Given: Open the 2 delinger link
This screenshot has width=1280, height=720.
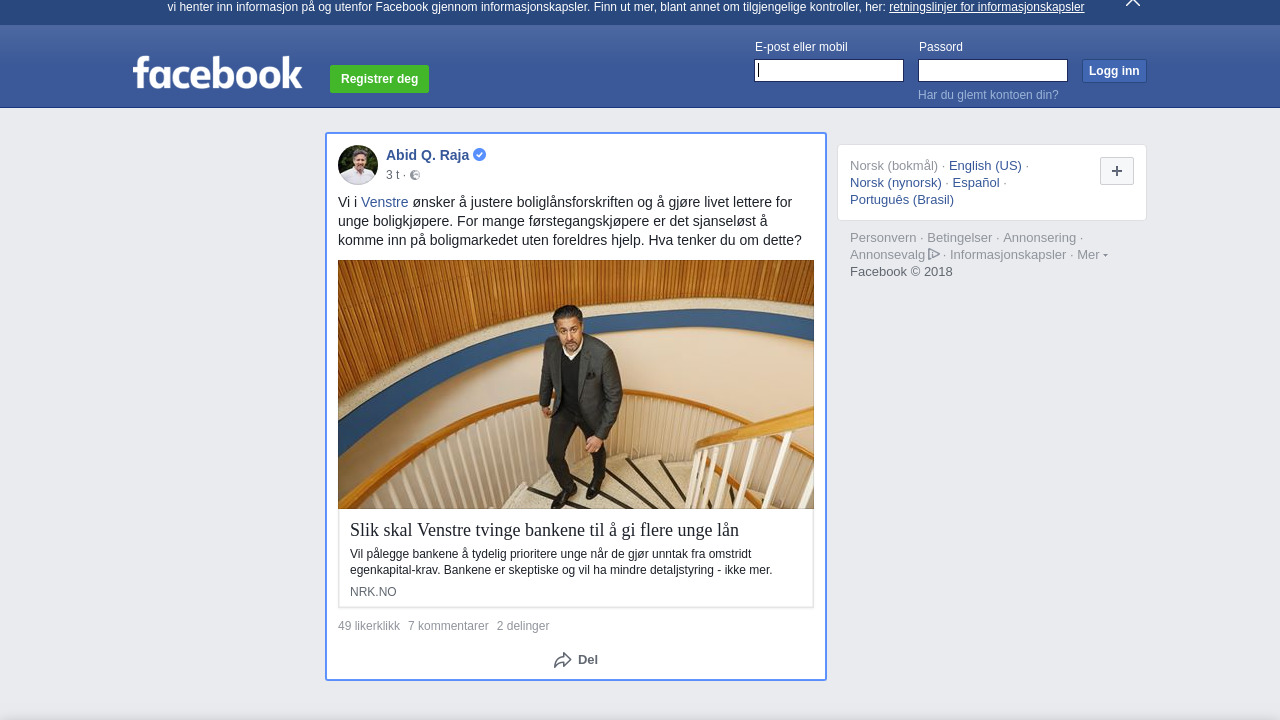Looking at the screenshot, I should tap(523, 626).
